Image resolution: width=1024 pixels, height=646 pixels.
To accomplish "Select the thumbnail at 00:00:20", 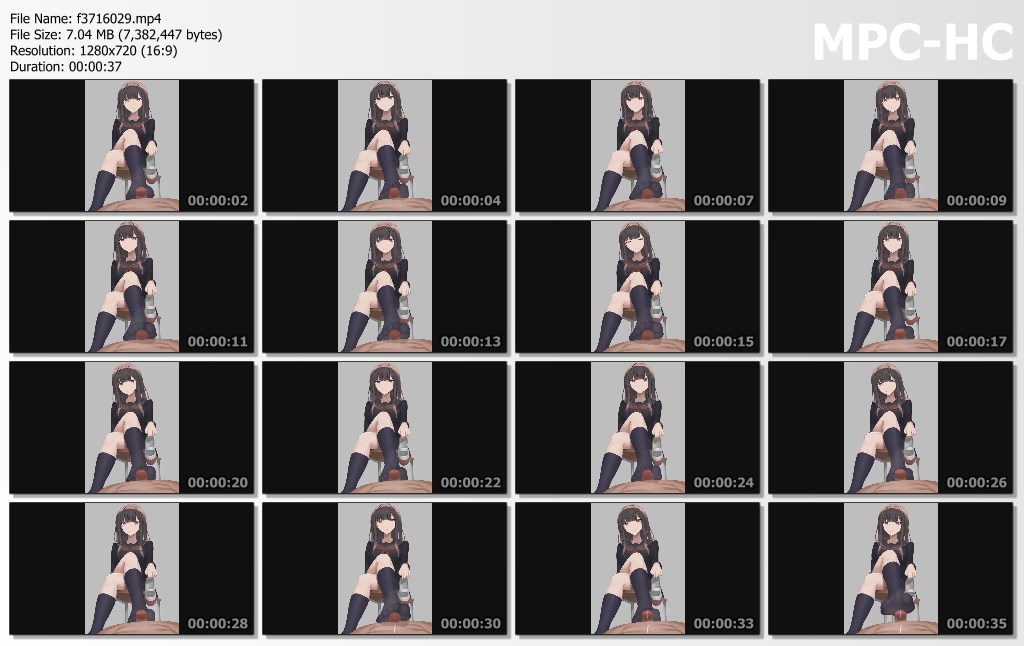I will [x=132, y=428].
